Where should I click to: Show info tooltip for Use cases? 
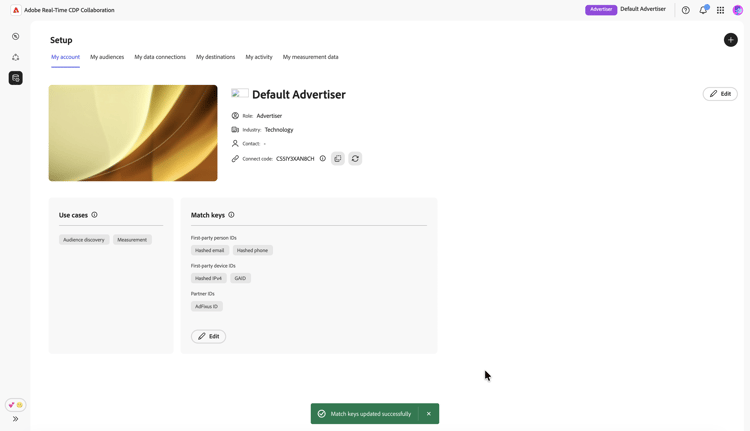tap(95, 215)
